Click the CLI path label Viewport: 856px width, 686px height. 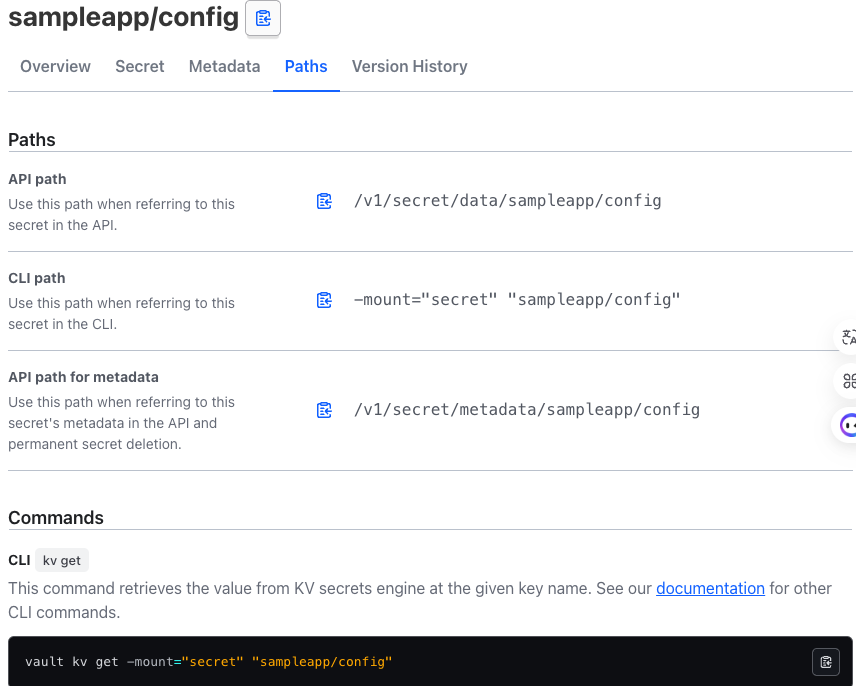(x=37, y=278)
